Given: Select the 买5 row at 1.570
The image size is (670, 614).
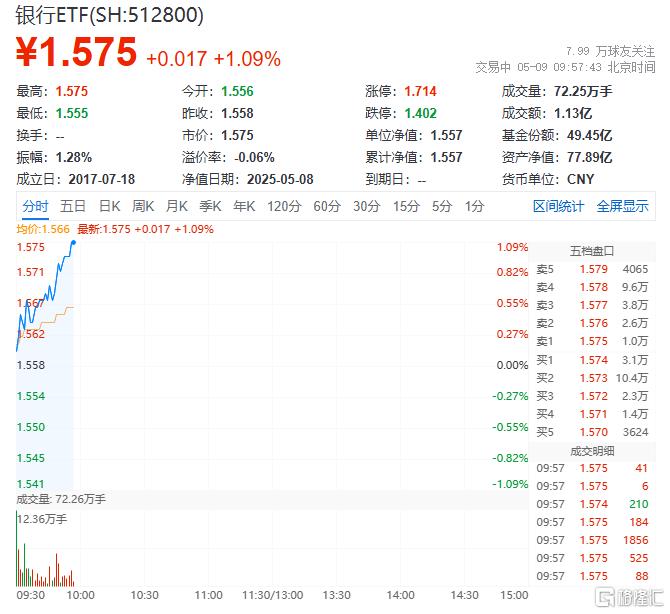Looking at the screenshot, I should coord(592,432).
